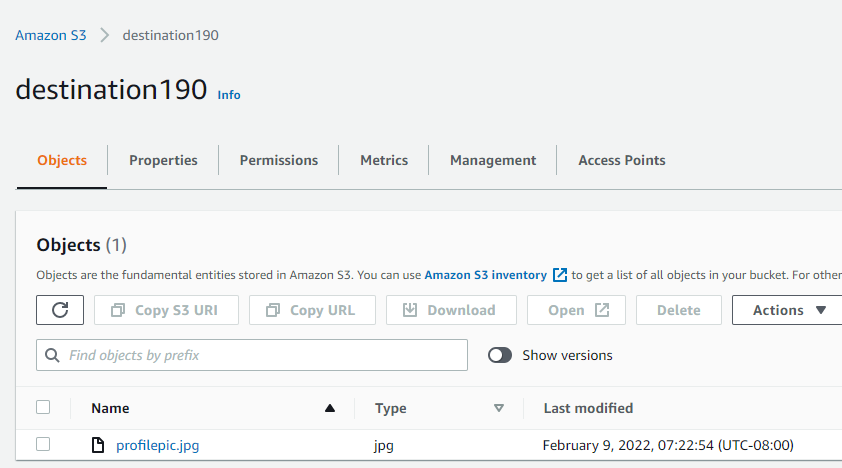Go to the Management tab
Image resolution: width=842 pixels, height=468 pixels.
tap(493, 160)
